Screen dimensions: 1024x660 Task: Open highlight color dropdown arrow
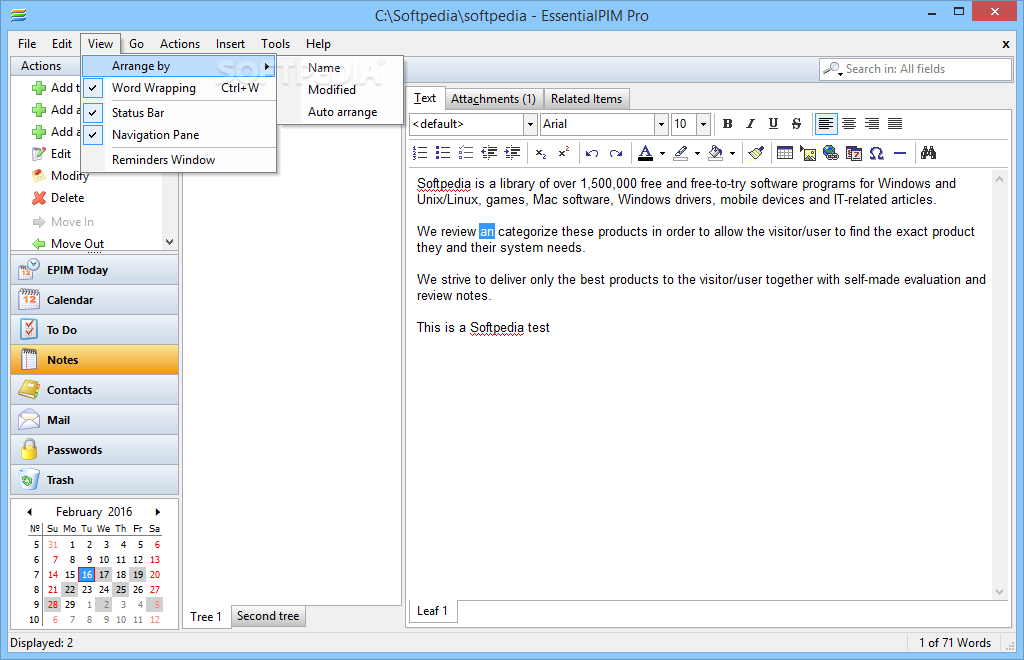[x=697, y=154]
